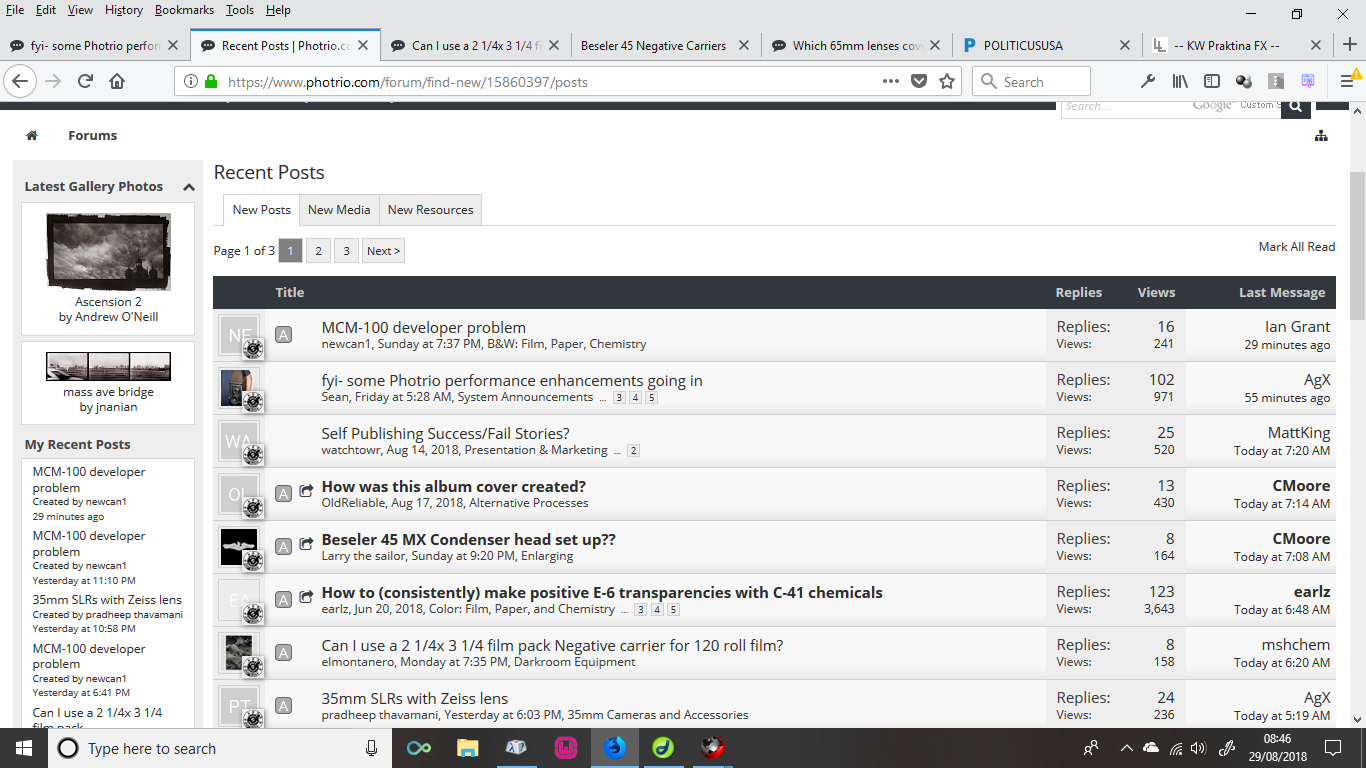The width and height of the screenshot is (1366, 768).
Task: Open the sitemap icon beside Forums bar
Action: coord(1321,136)
